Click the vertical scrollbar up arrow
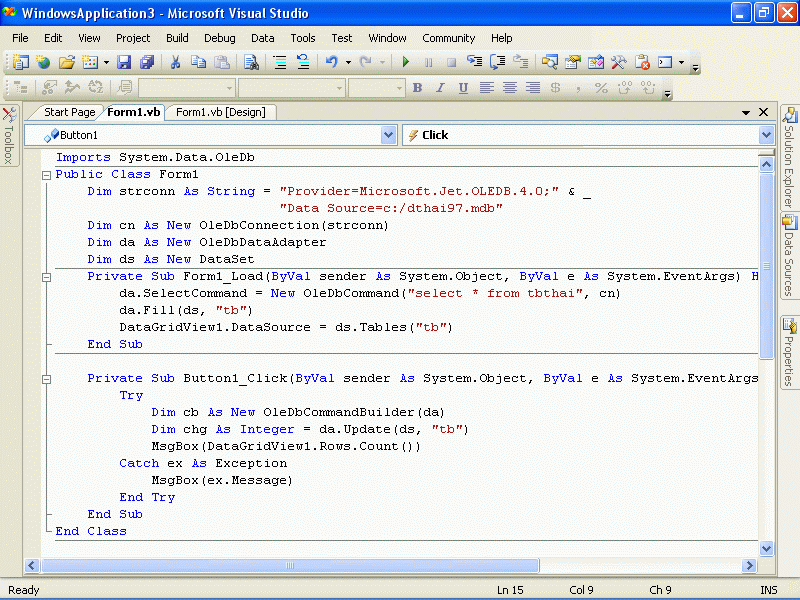Image resolution: width=800 pixels, height=600 pixels. (766, 164)
